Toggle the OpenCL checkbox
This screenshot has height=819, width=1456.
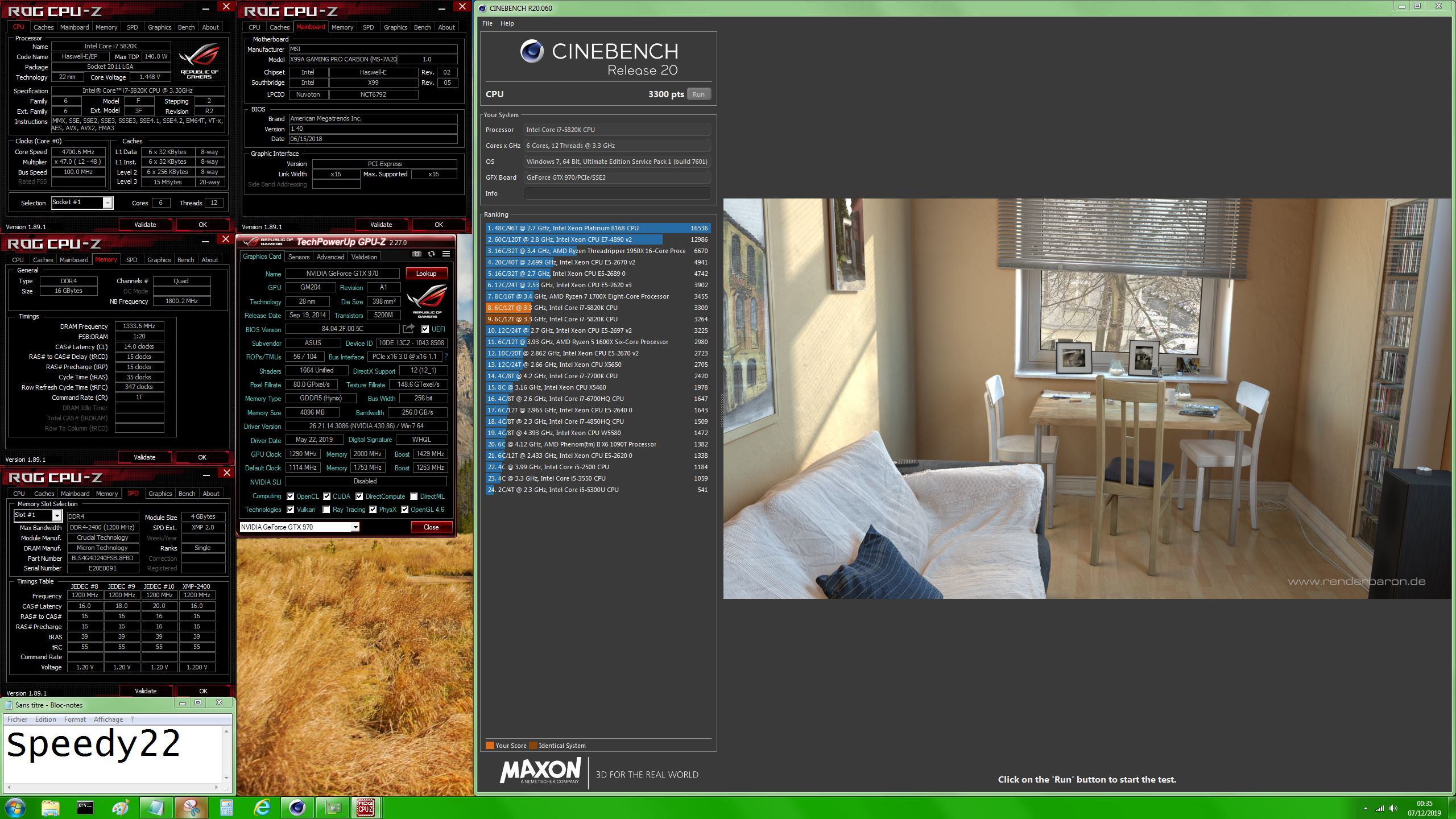pyautogui.click(x=291, y=496)
